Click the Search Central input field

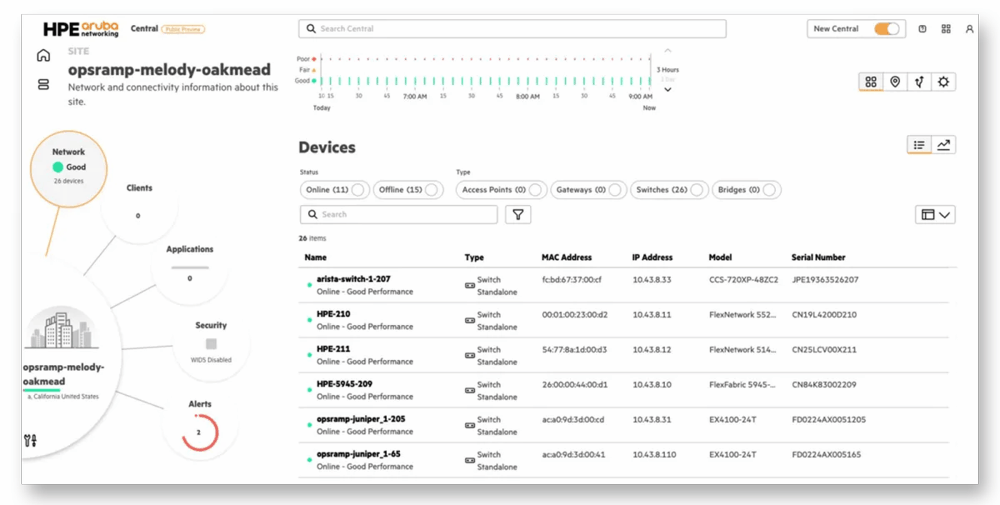click(512, 29)
